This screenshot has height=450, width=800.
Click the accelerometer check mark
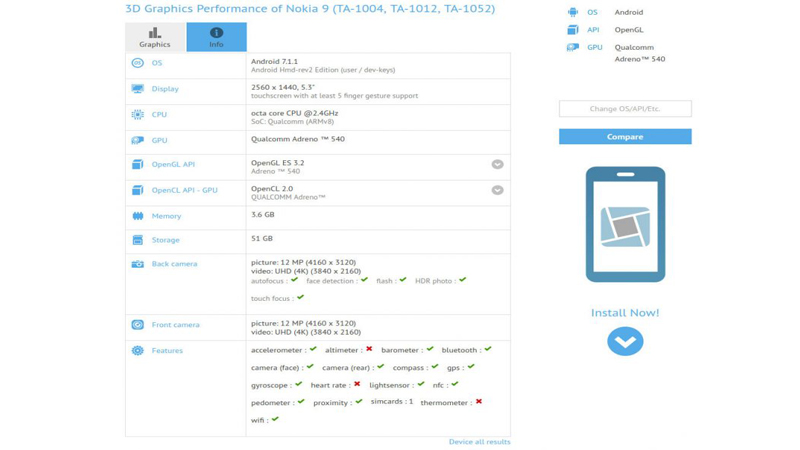point(313,349)
